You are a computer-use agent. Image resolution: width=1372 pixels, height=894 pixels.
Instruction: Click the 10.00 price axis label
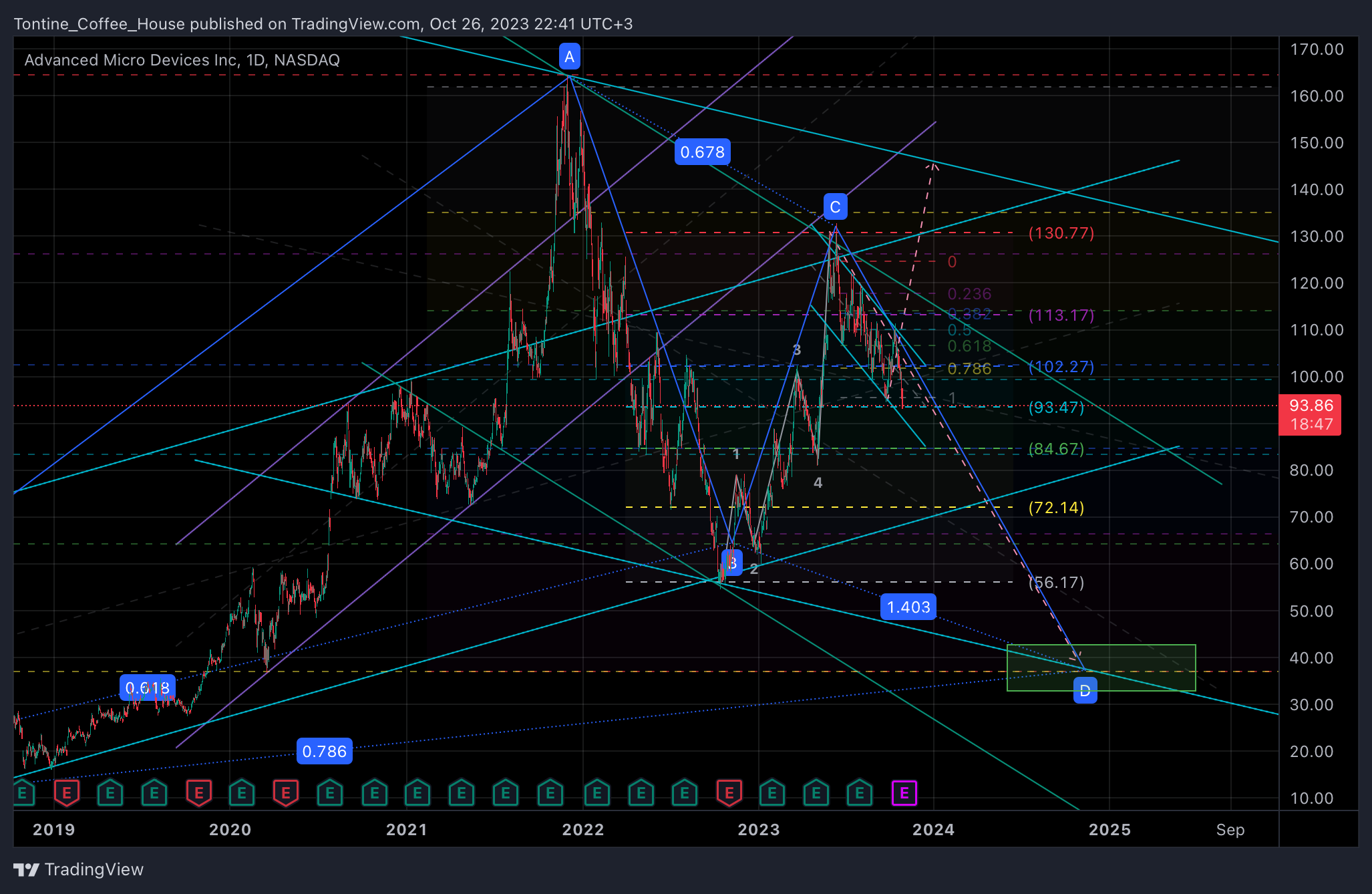(1312, 798)
